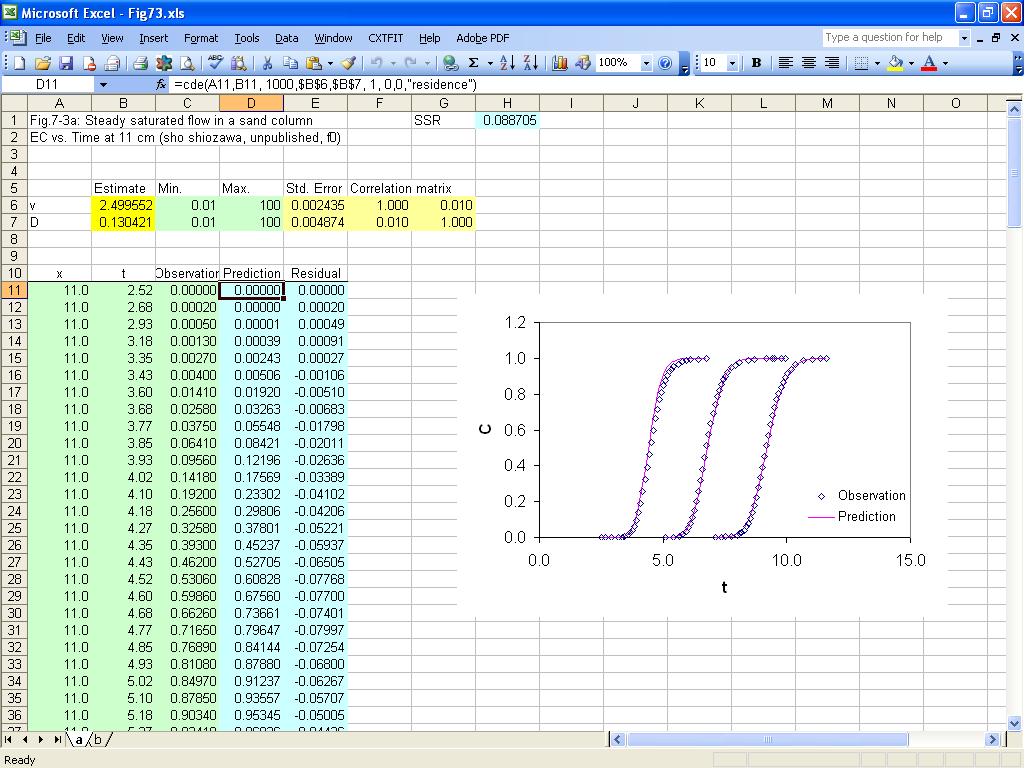Screen dimensions: 1025x768
Task: Open the zoom percentage dropdown
Action: pyautogui.click(x=646, y=63)
